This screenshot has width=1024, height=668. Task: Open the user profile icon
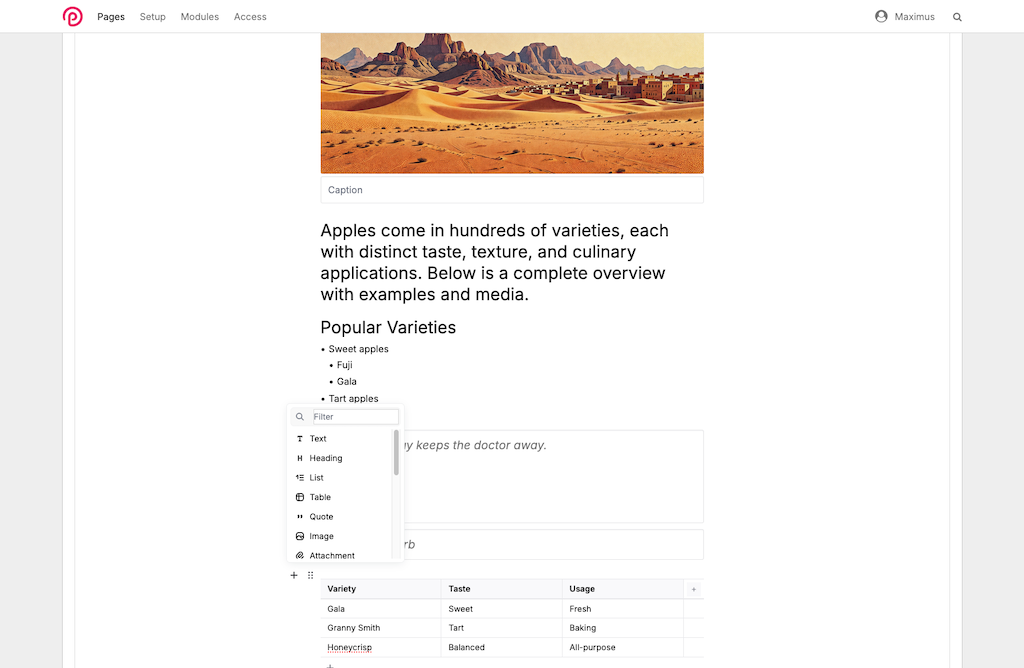click(881, 16)
